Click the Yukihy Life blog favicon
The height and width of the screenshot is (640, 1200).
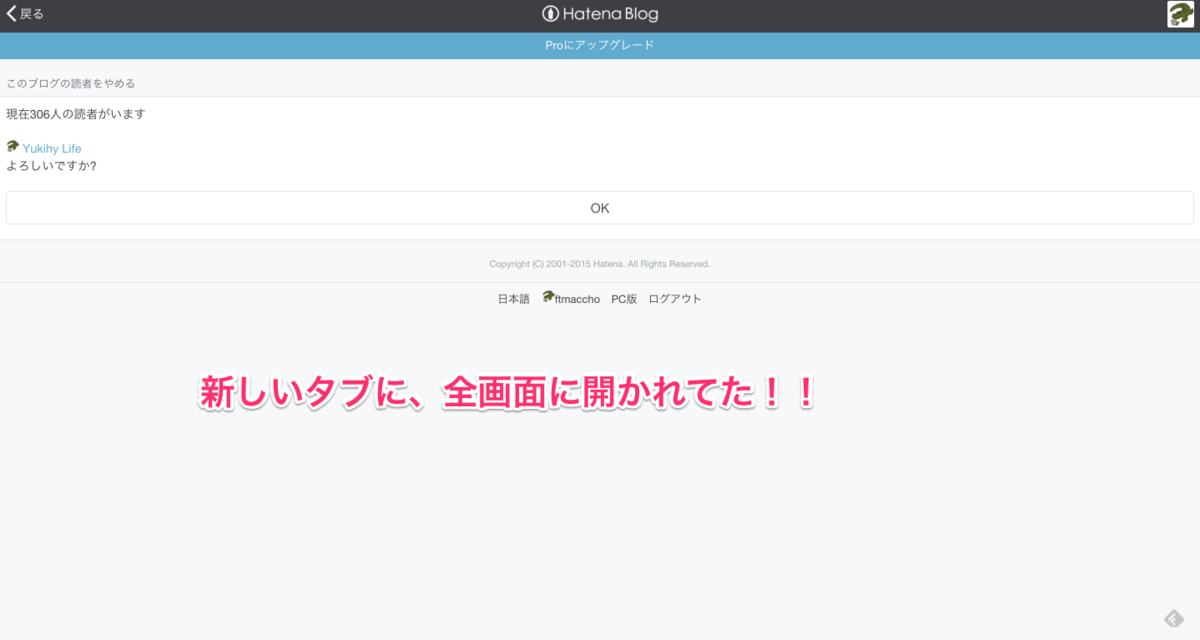click(12, 146)
